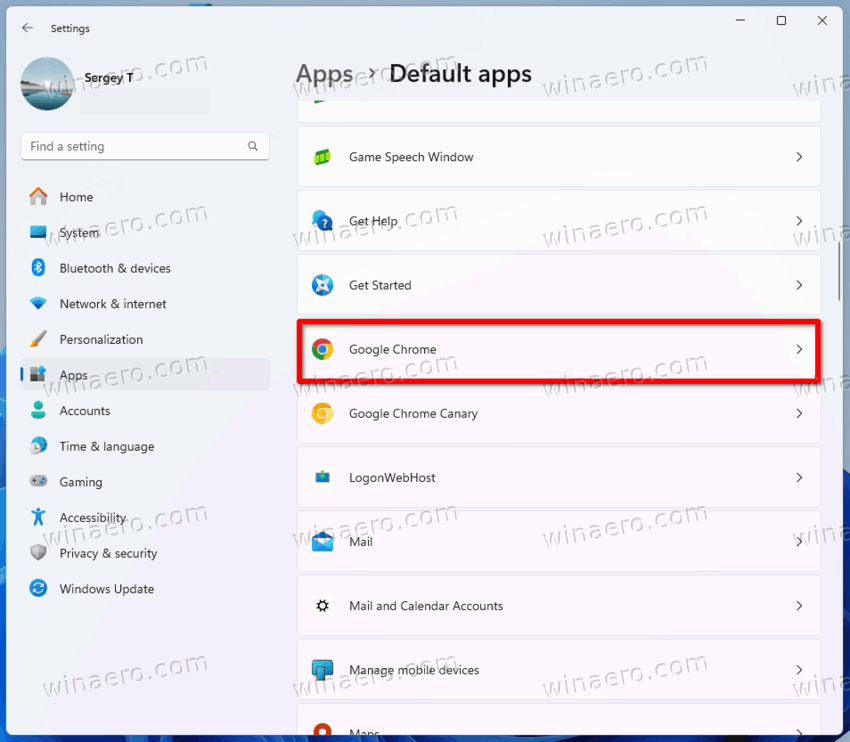Expand the Manage mobile devices chevron
This screenshot has width=850, height=742.
[799, 669]
